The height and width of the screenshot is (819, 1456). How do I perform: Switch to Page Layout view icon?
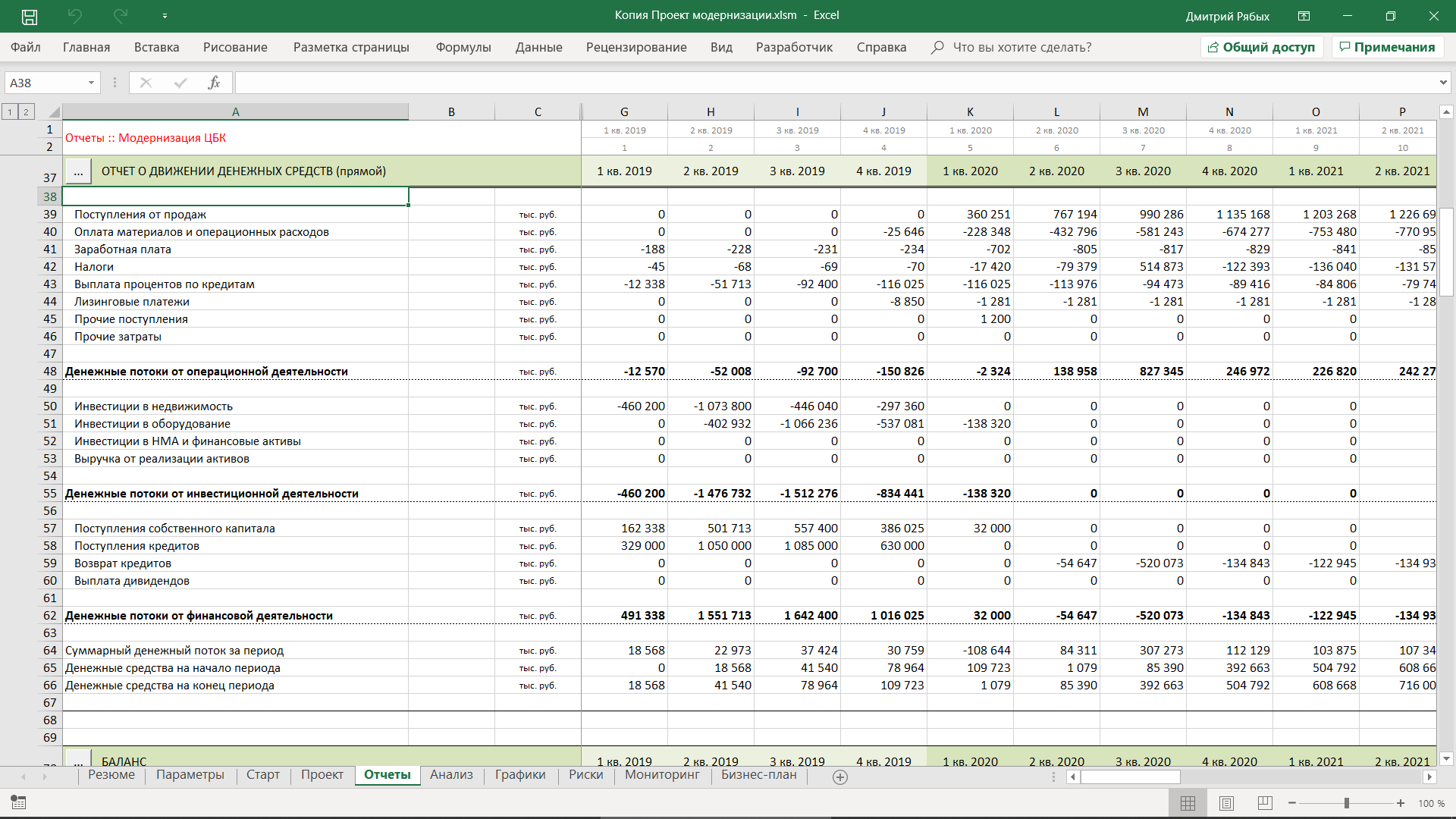[x=1226, y=803]
